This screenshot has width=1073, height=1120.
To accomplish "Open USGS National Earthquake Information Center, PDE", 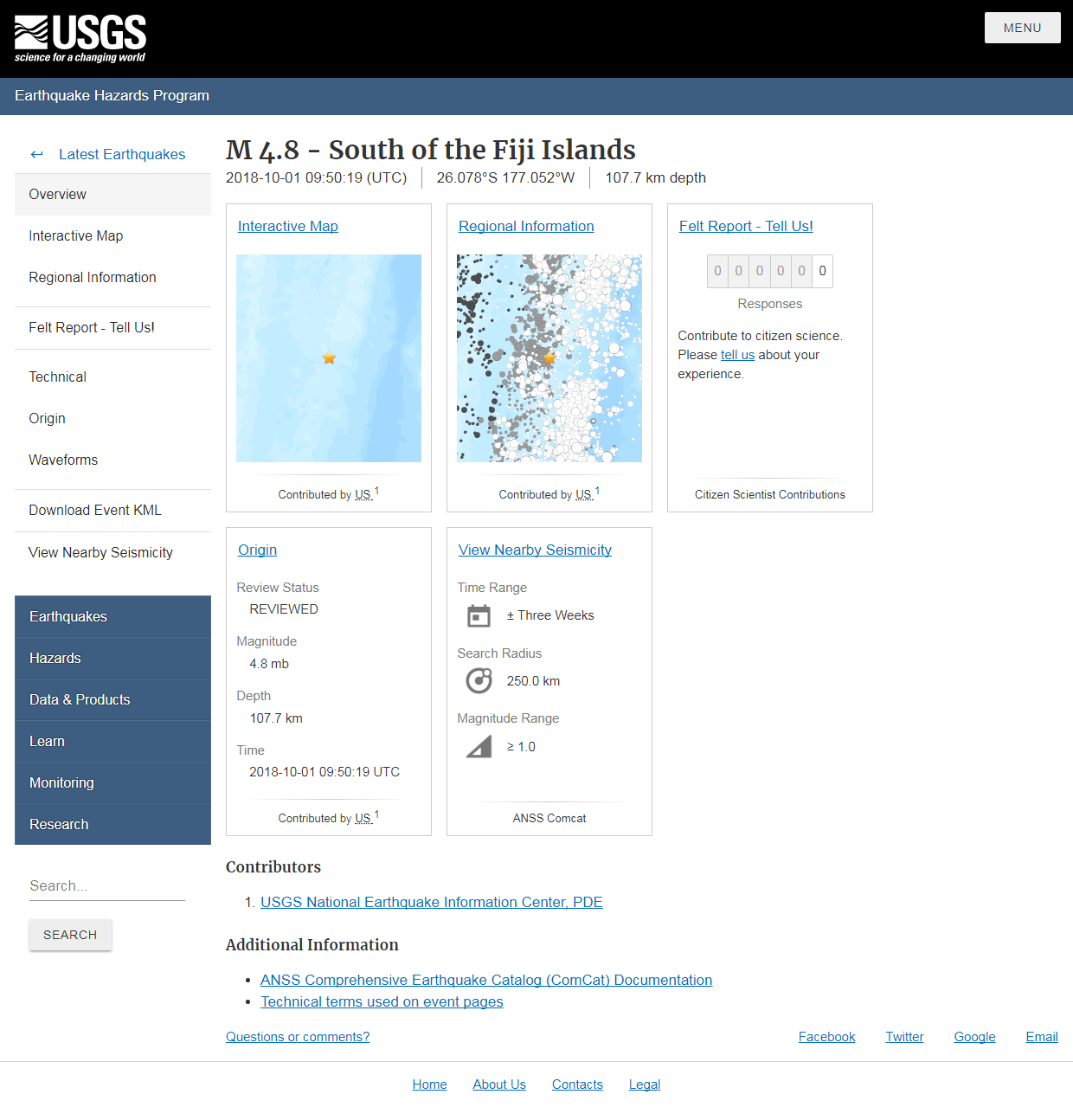I will 432,902.
